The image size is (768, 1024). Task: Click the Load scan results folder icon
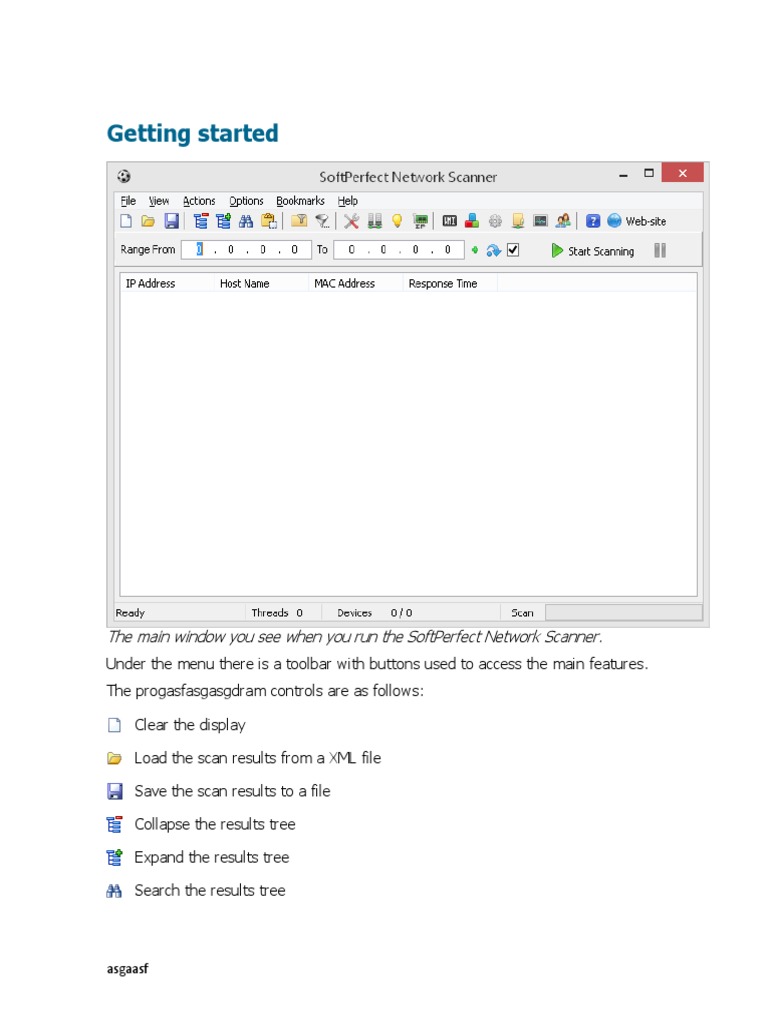tap(148, 221)
